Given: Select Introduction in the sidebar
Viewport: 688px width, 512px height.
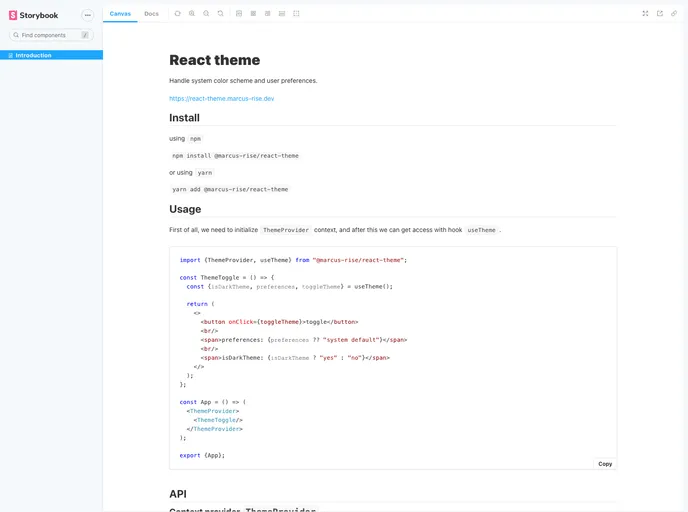Looking at the screenshot, I should [33, 55].
